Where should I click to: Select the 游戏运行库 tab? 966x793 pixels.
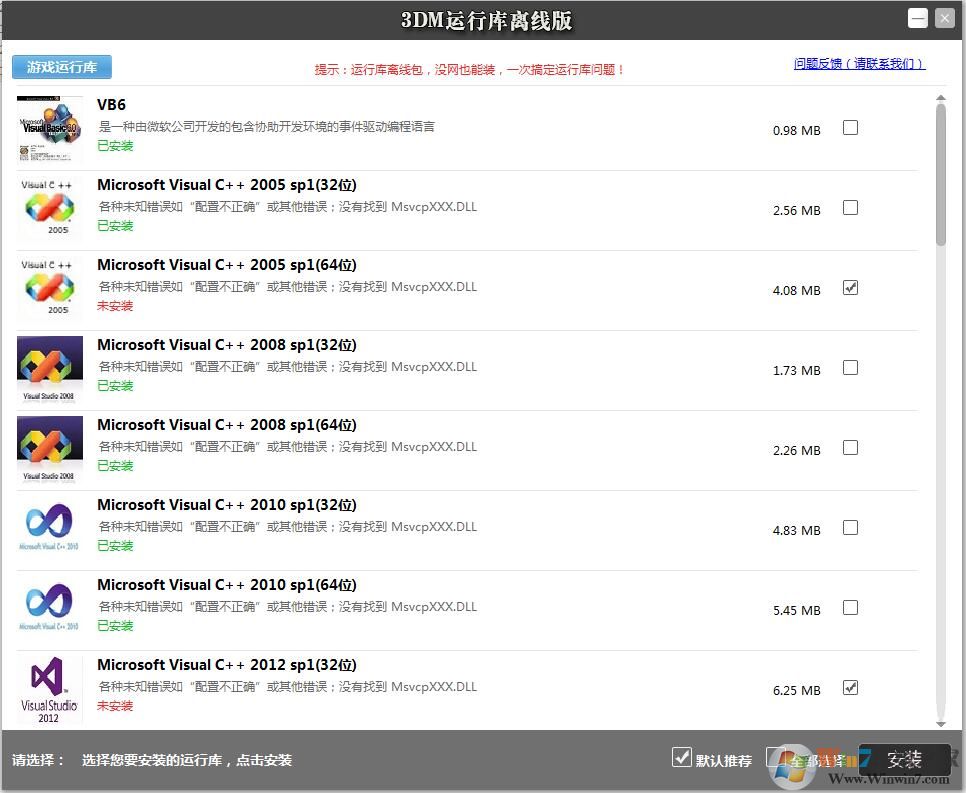click(61, 66)
